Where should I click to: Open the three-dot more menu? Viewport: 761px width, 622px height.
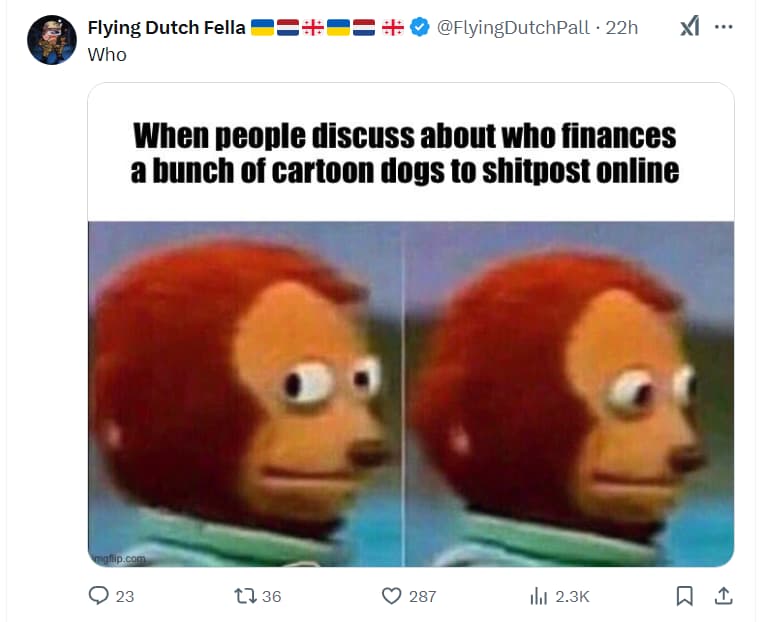tap(724, 27)
